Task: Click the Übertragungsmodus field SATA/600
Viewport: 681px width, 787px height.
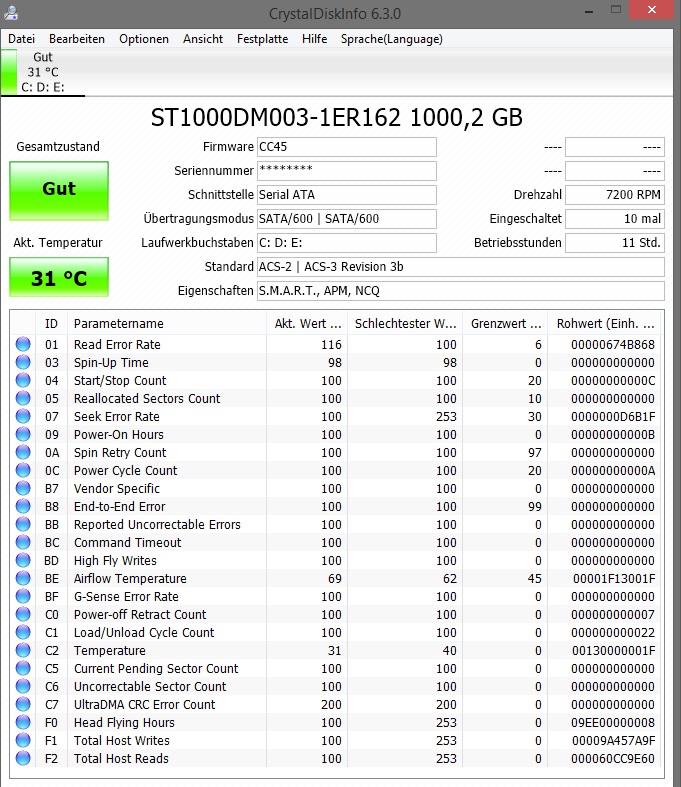Action: pyautogui.click(x=347, y=219)
